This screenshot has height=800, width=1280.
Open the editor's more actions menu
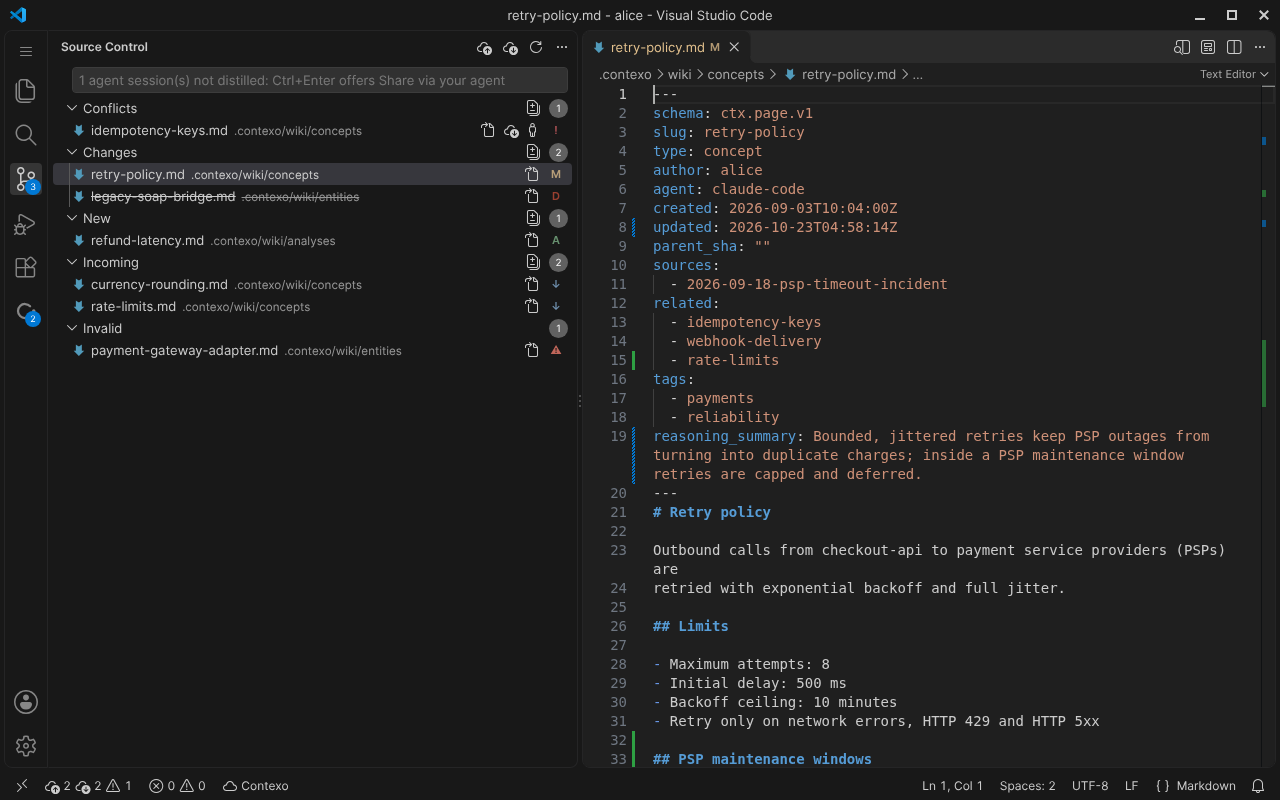[x=1260, y=47]
